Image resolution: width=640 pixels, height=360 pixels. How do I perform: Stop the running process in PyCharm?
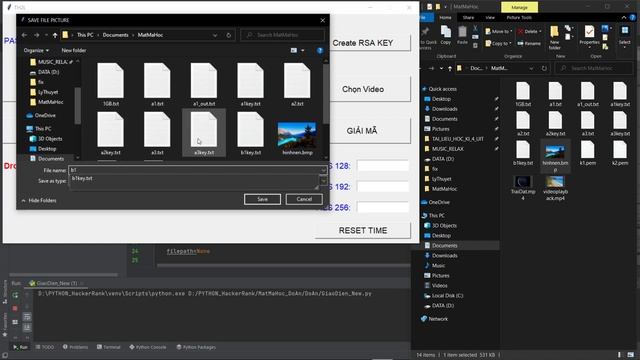15,309
